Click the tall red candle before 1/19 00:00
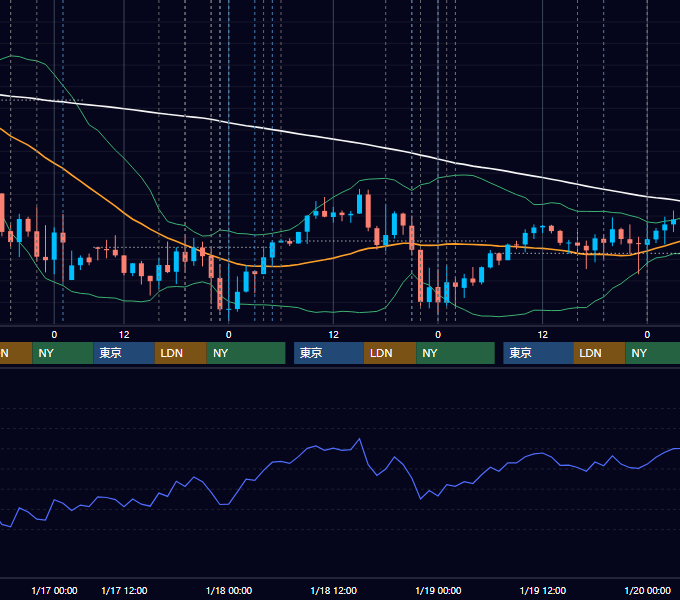The width and height of the screenshot is (680, 600). coord(420,276)
